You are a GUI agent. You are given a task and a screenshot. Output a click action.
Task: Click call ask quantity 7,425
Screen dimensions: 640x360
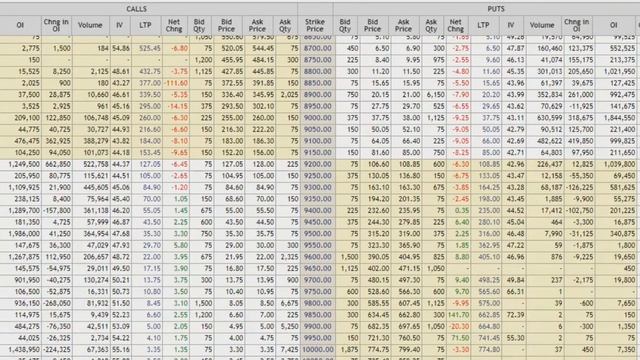pos(289,350)
